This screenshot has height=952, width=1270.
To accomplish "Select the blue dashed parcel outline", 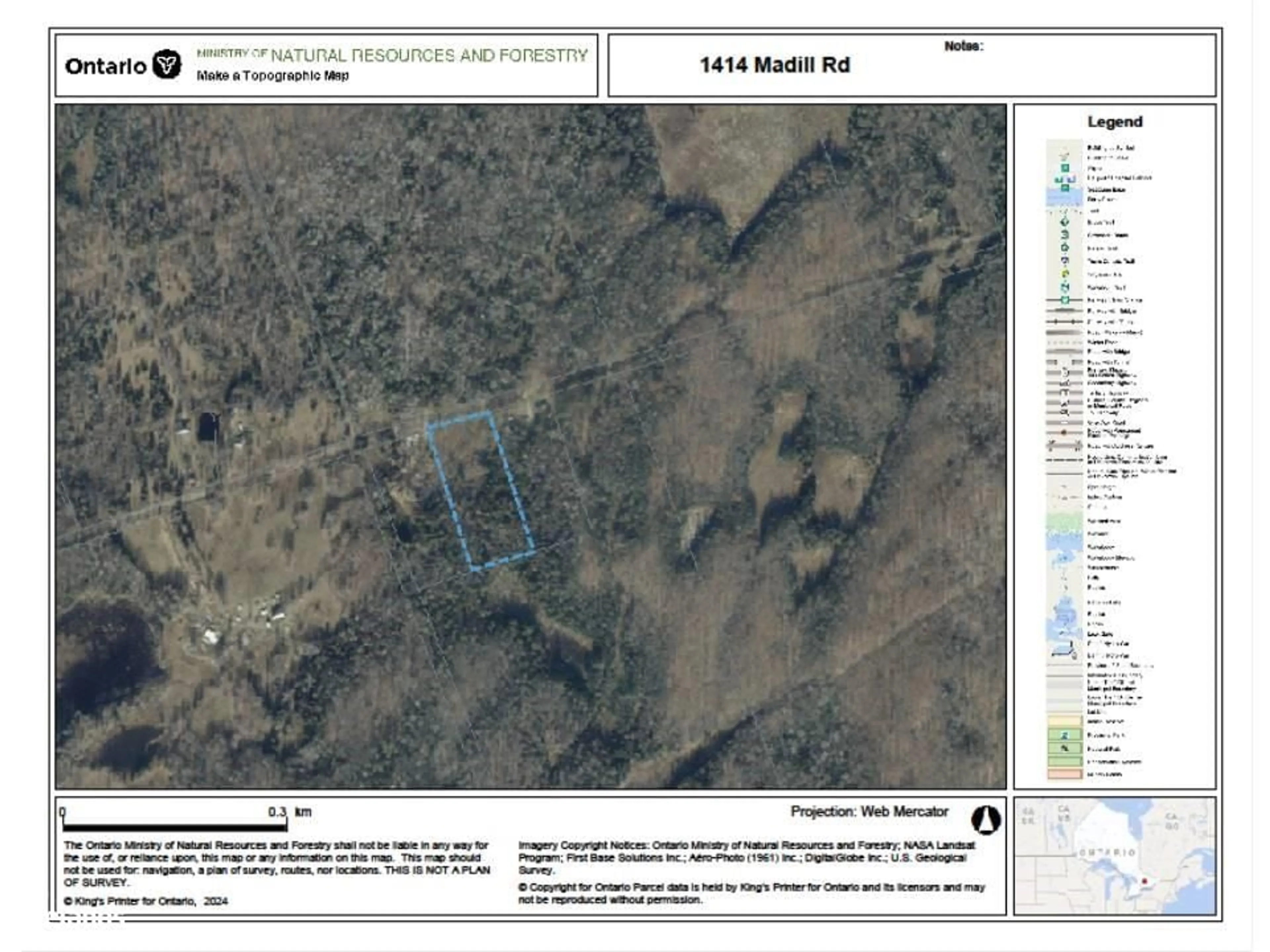I will (481, 491).
